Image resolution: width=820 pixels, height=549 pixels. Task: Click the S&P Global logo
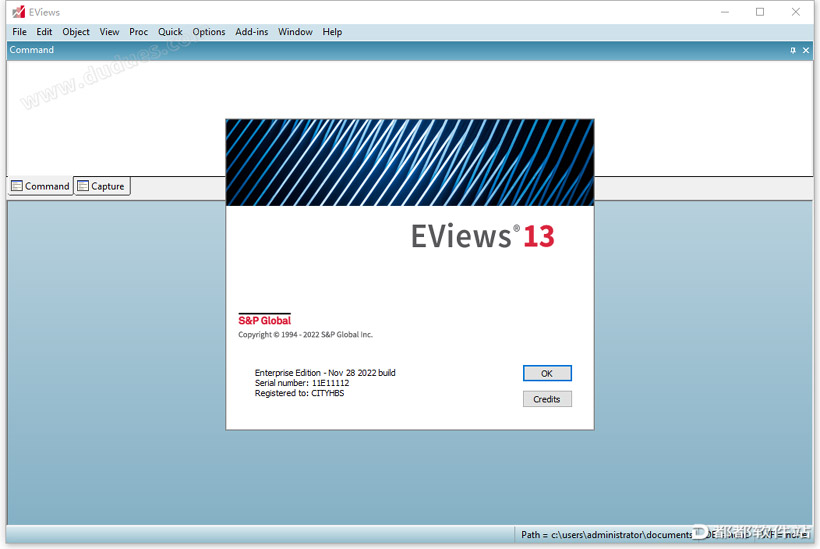click(x=265, y=320)
